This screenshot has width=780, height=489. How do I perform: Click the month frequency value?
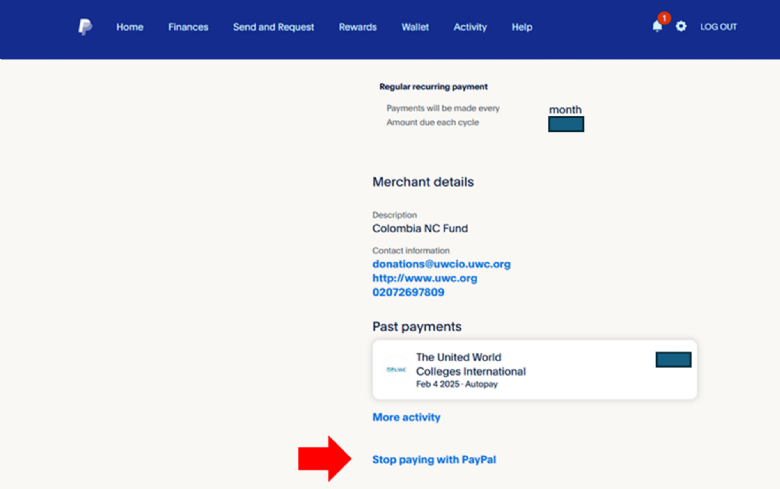[565, 109]
